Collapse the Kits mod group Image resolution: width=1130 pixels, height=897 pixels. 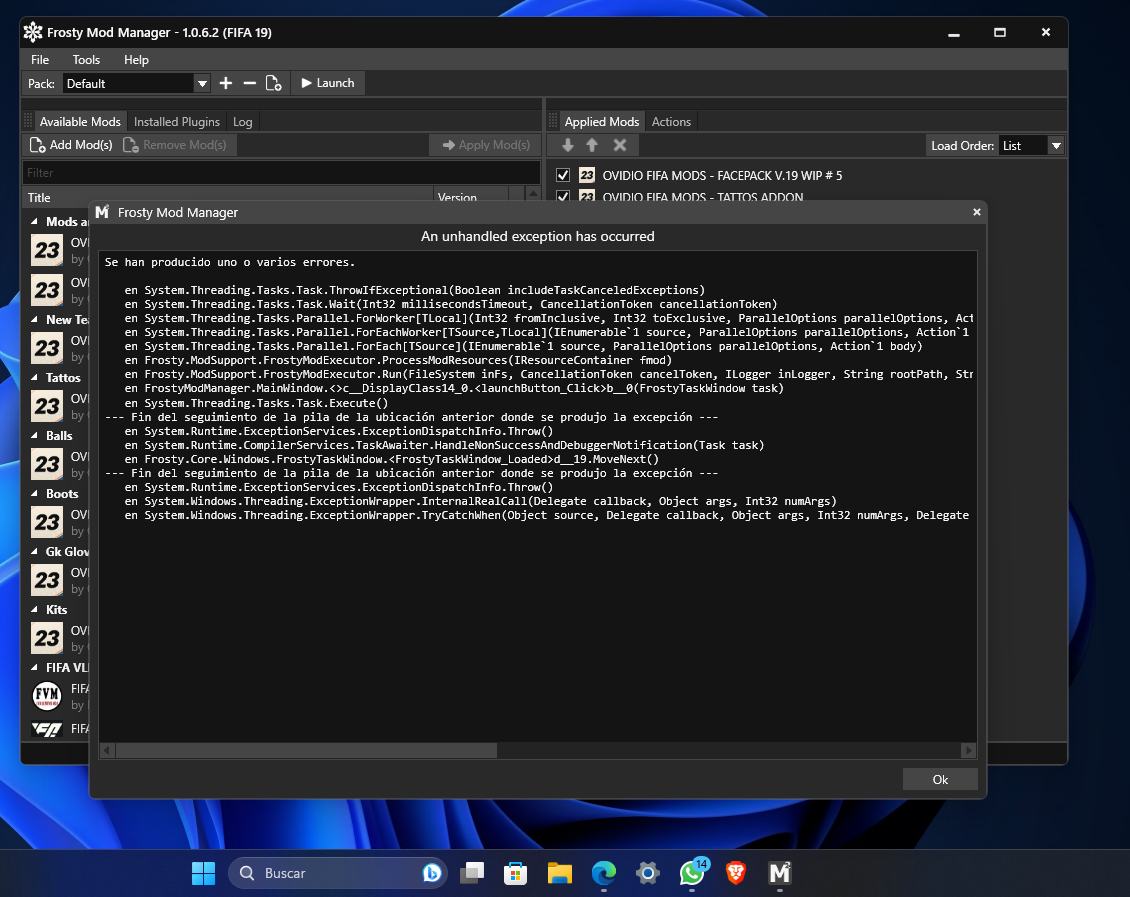point(35,610)
